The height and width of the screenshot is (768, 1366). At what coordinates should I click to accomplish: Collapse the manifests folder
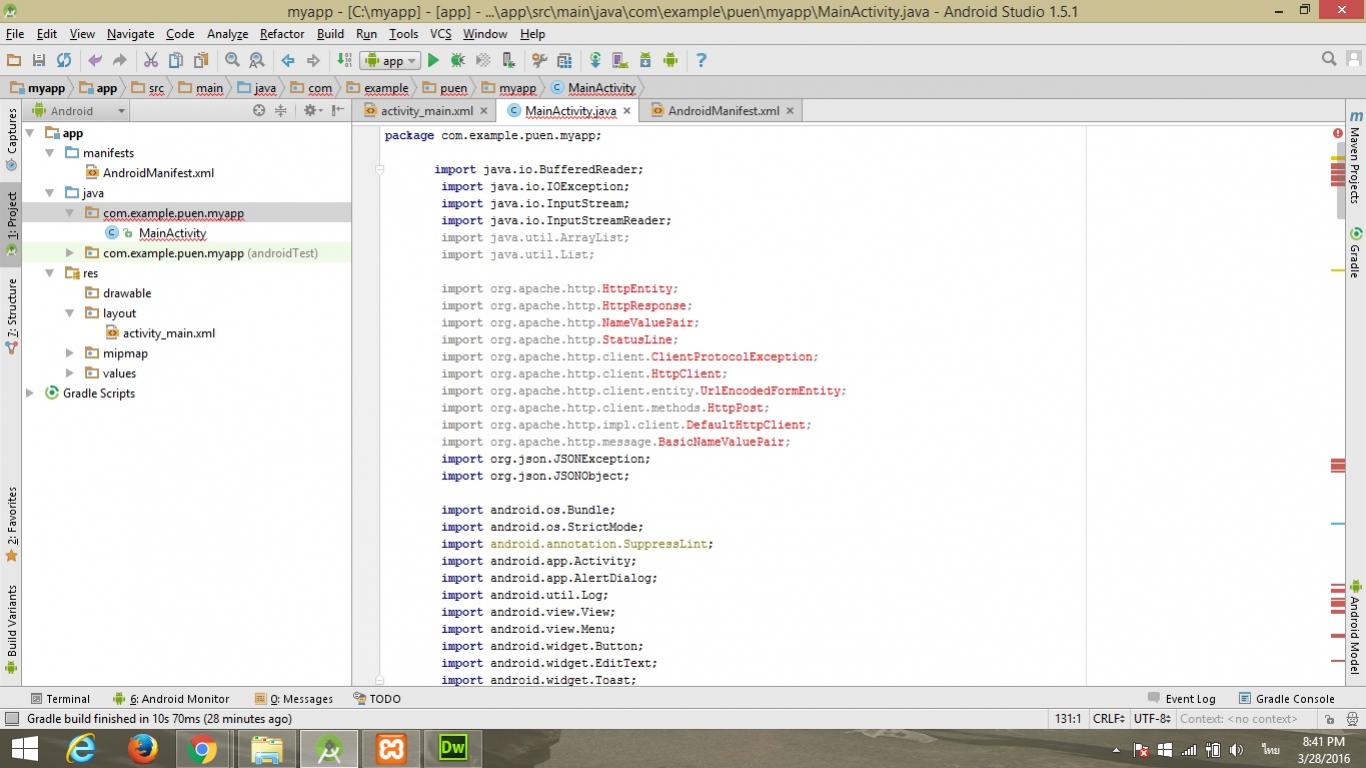coord(50,153)
